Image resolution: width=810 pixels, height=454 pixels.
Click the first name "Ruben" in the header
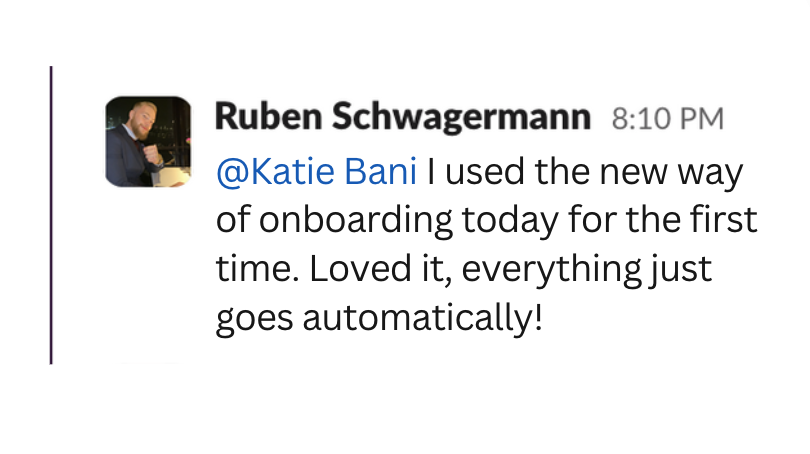coord(269,116)
